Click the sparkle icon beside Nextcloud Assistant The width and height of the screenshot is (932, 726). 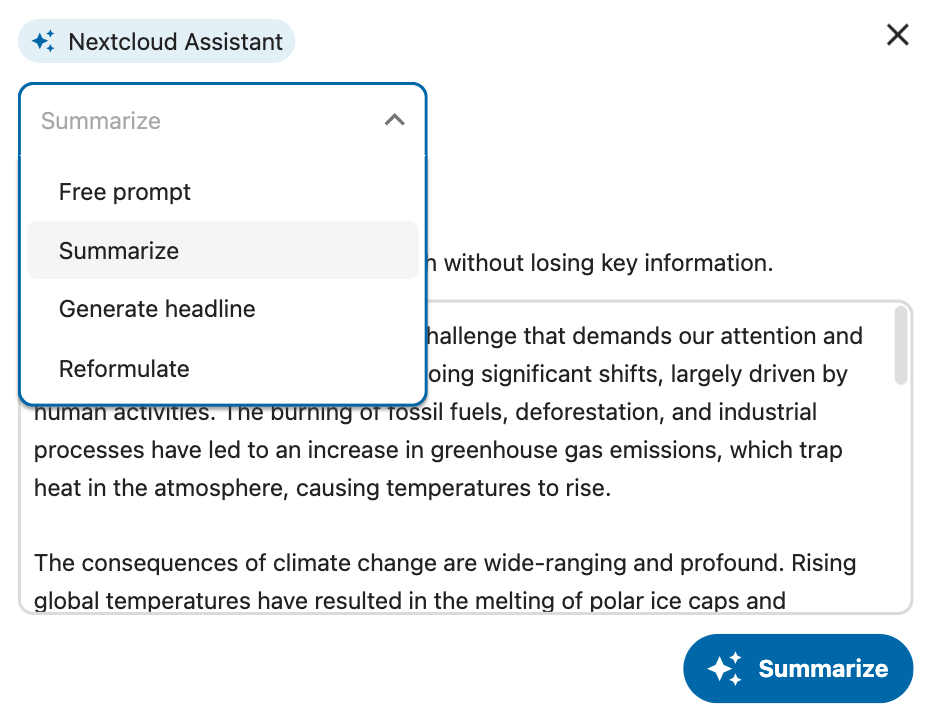pyautogui.click(x=43, y=41)
